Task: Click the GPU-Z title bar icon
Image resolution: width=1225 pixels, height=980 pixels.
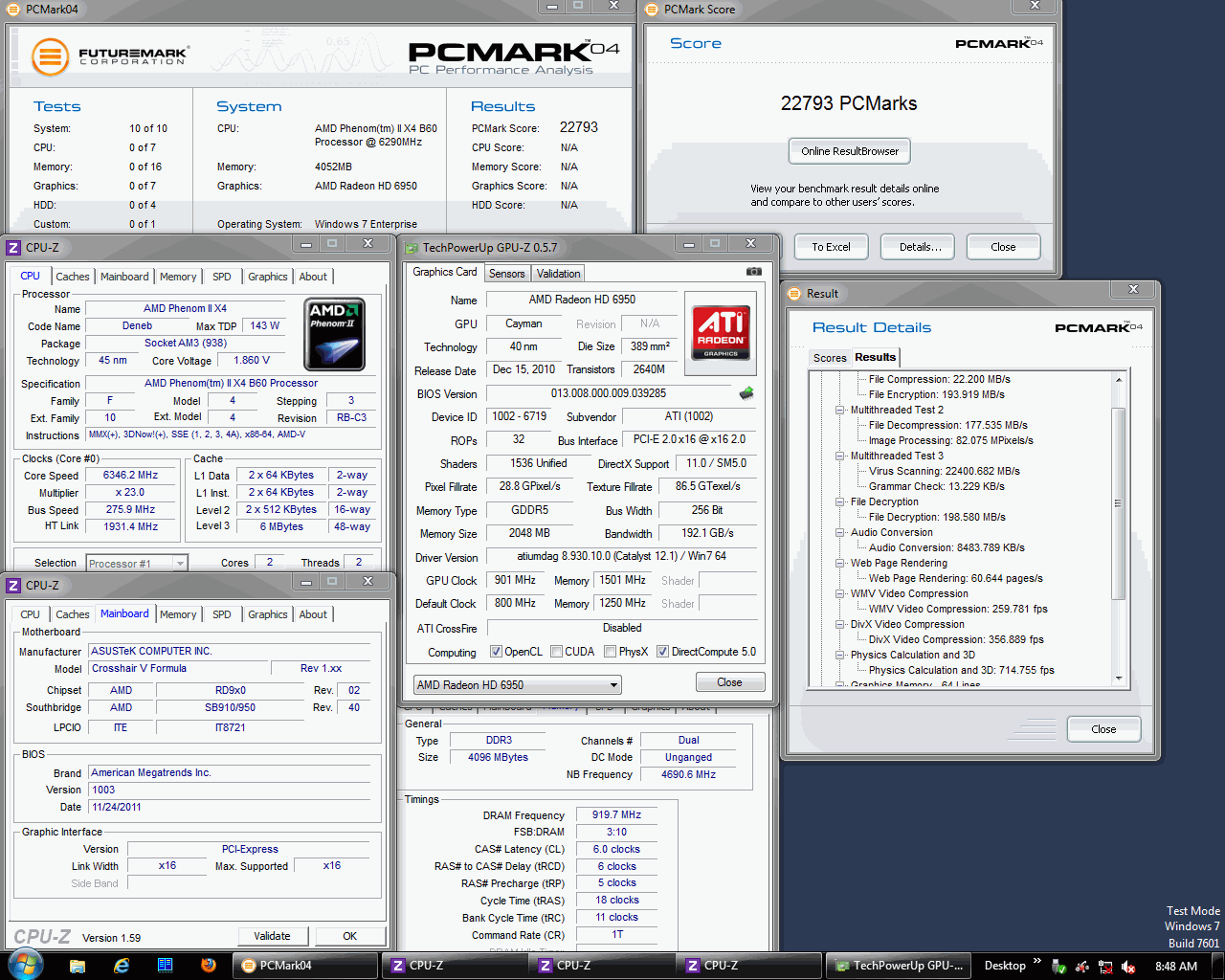Action: (x=412, y=247)
